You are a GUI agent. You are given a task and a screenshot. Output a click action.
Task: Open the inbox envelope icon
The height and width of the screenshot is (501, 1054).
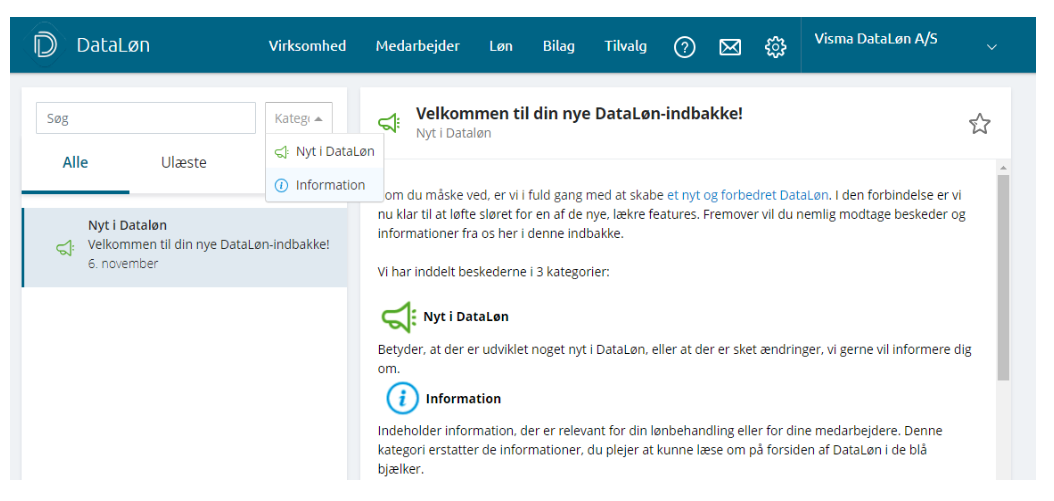[x=730, y=47]
